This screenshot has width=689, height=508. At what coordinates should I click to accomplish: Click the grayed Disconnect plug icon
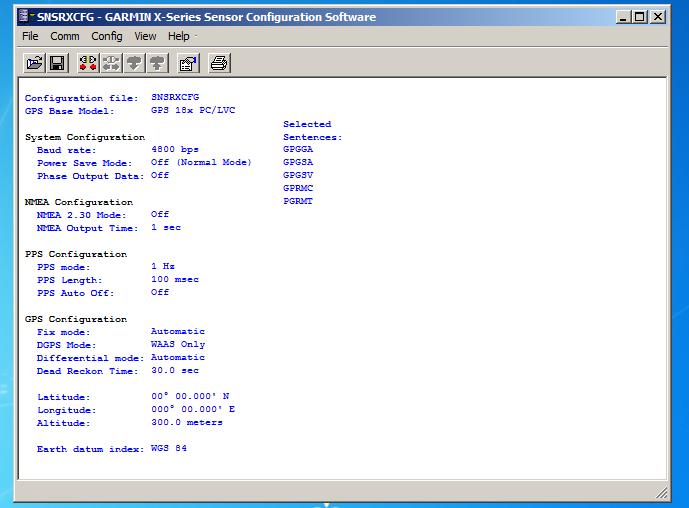[x=111, y=63]
